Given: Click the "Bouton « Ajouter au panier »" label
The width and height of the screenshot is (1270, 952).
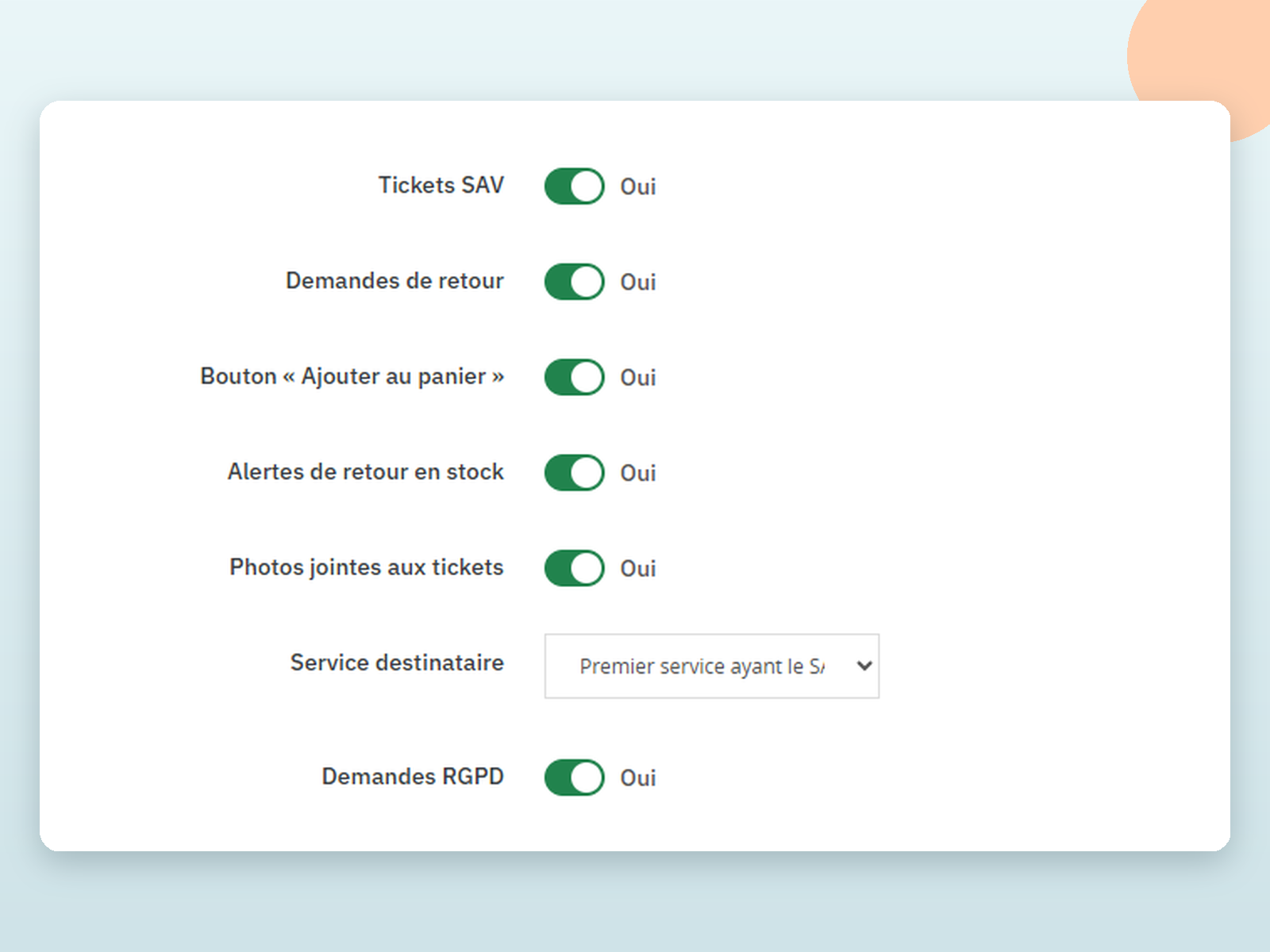Looking at the screenshot, I should point(352,377).
